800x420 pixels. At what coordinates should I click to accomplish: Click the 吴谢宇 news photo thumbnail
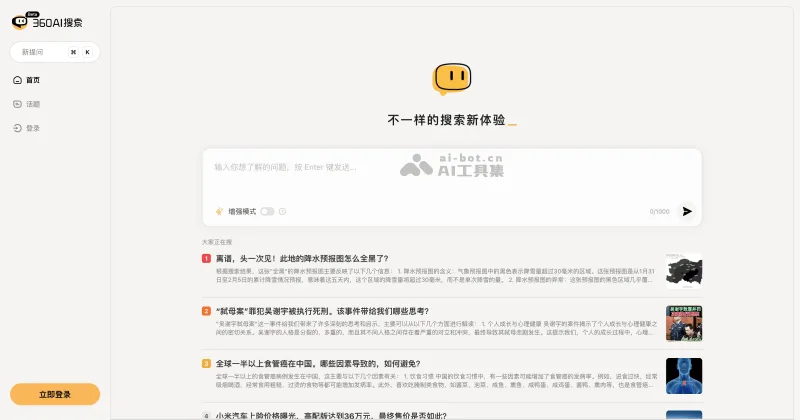coord(684,324)
